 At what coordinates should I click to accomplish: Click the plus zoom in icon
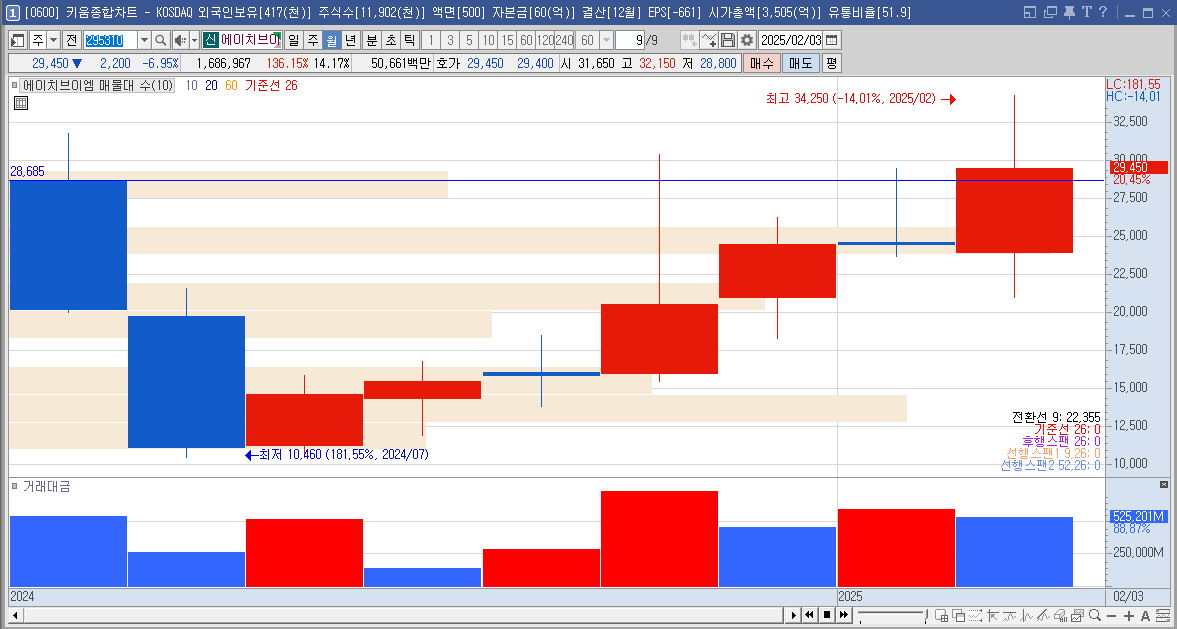coord(1129,615)
